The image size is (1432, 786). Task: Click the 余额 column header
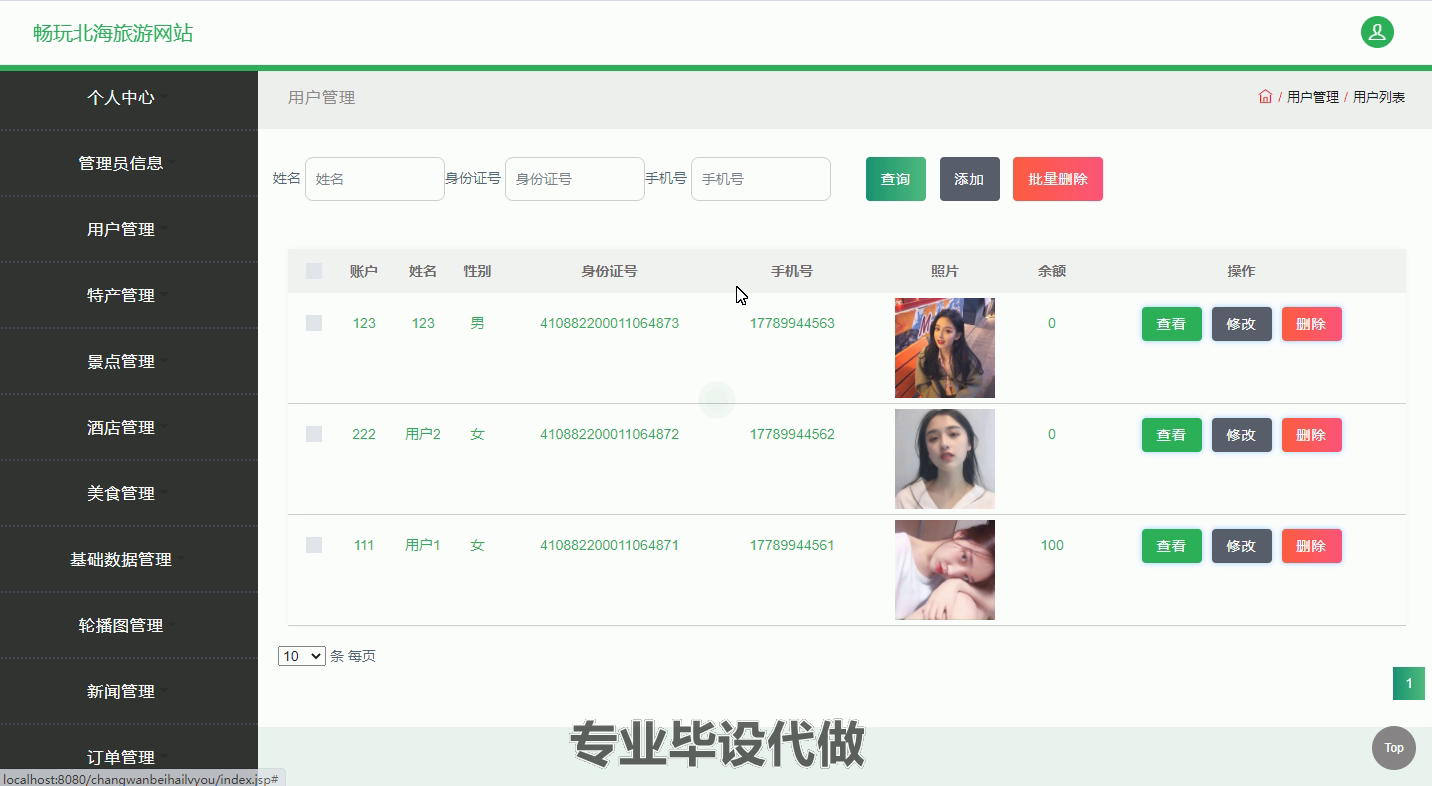click(x=1052, y=271)
